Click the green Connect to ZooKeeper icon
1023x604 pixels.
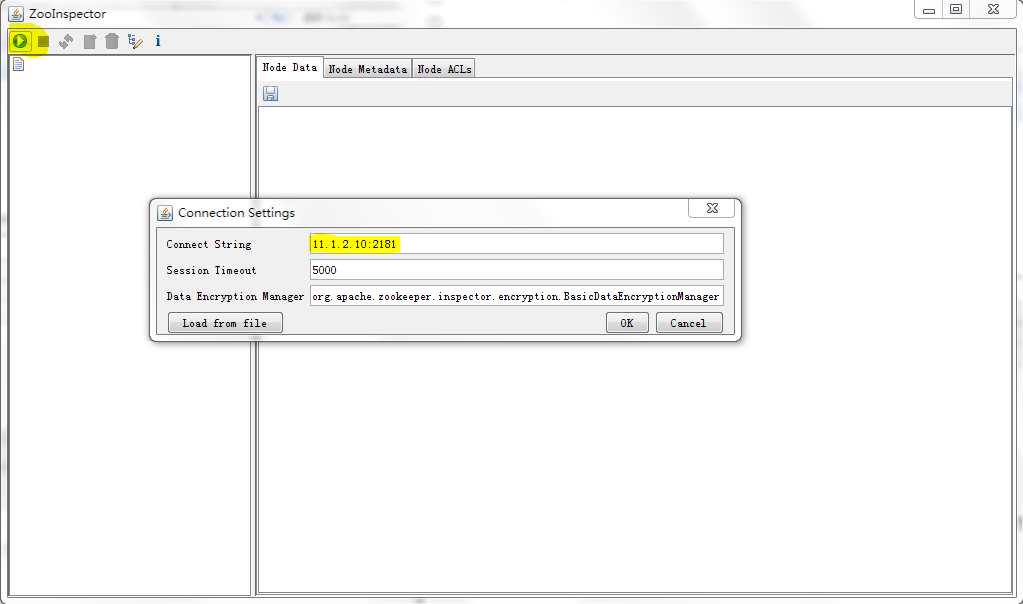click(21, 41)
